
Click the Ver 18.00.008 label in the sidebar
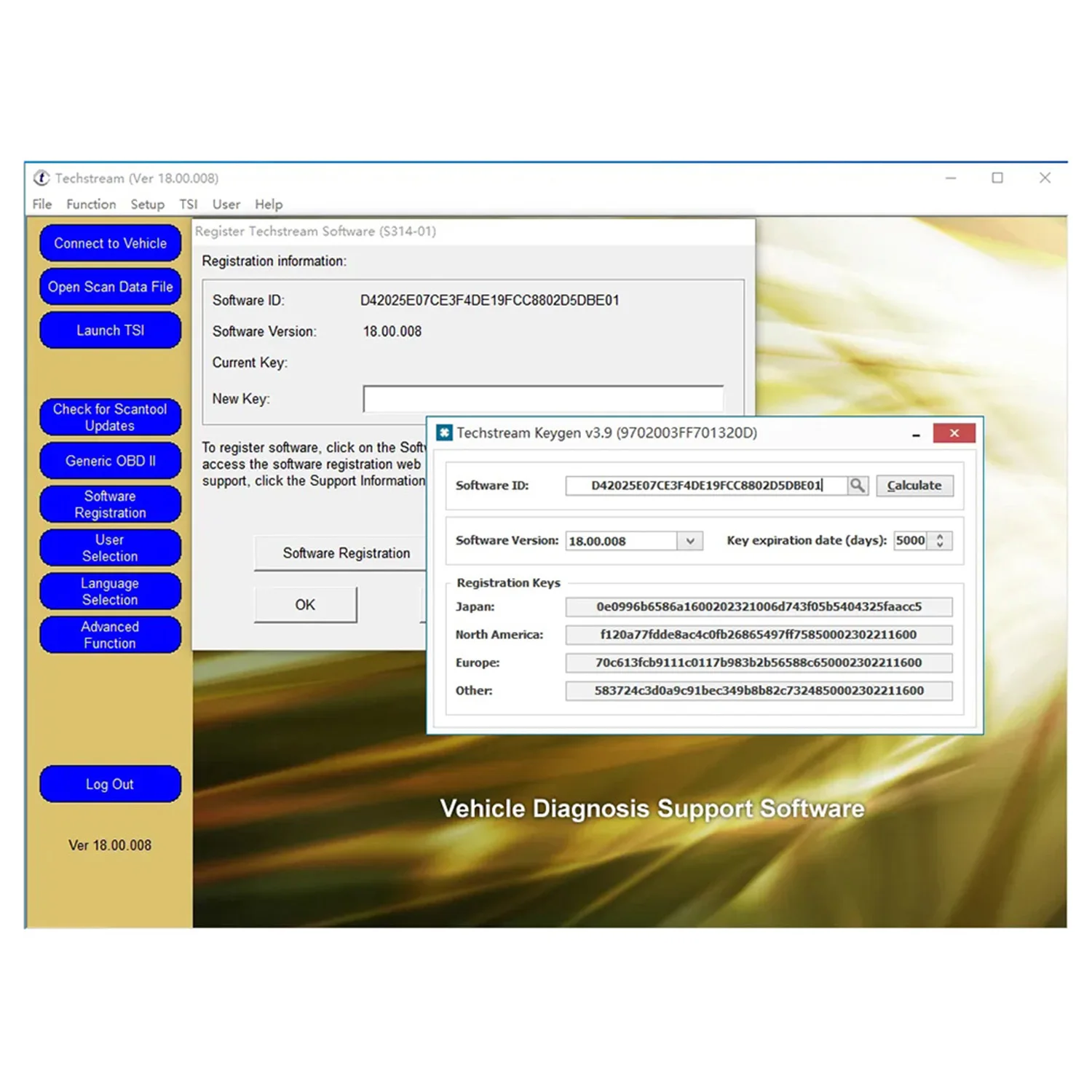110,845
